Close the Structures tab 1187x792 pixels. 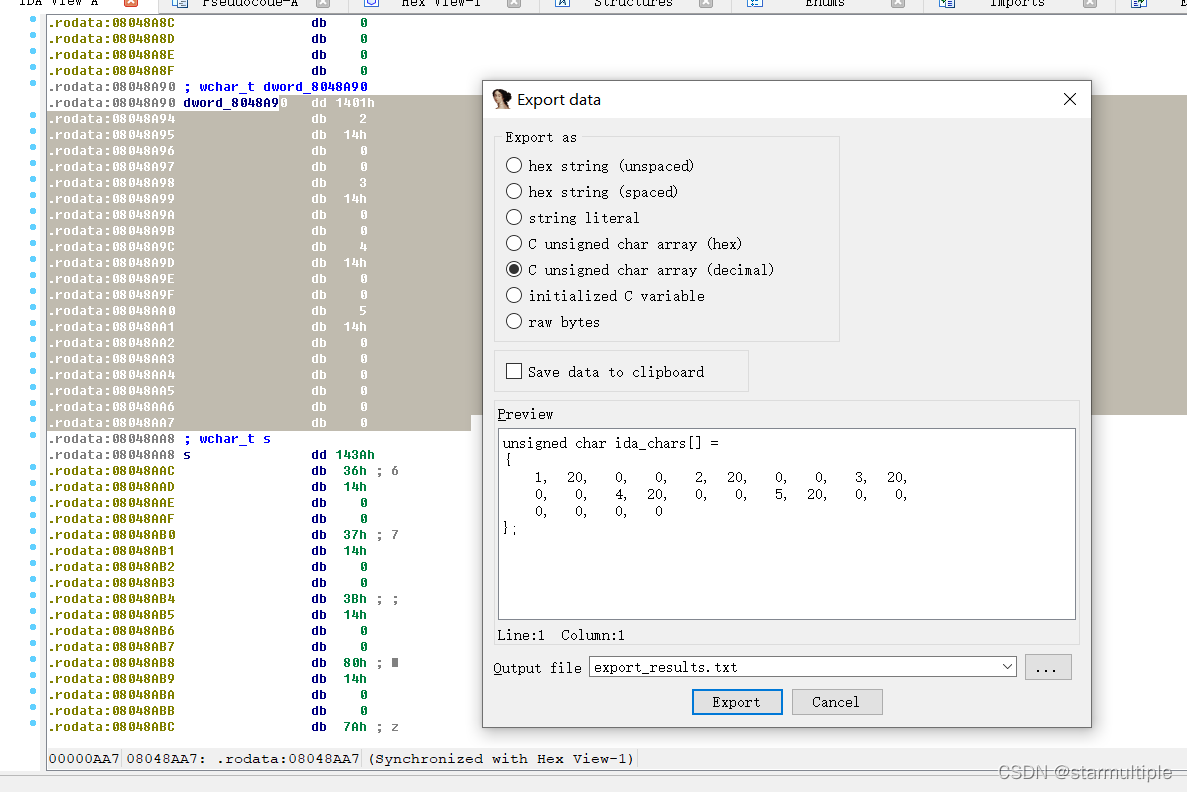(x=706, y=3)
